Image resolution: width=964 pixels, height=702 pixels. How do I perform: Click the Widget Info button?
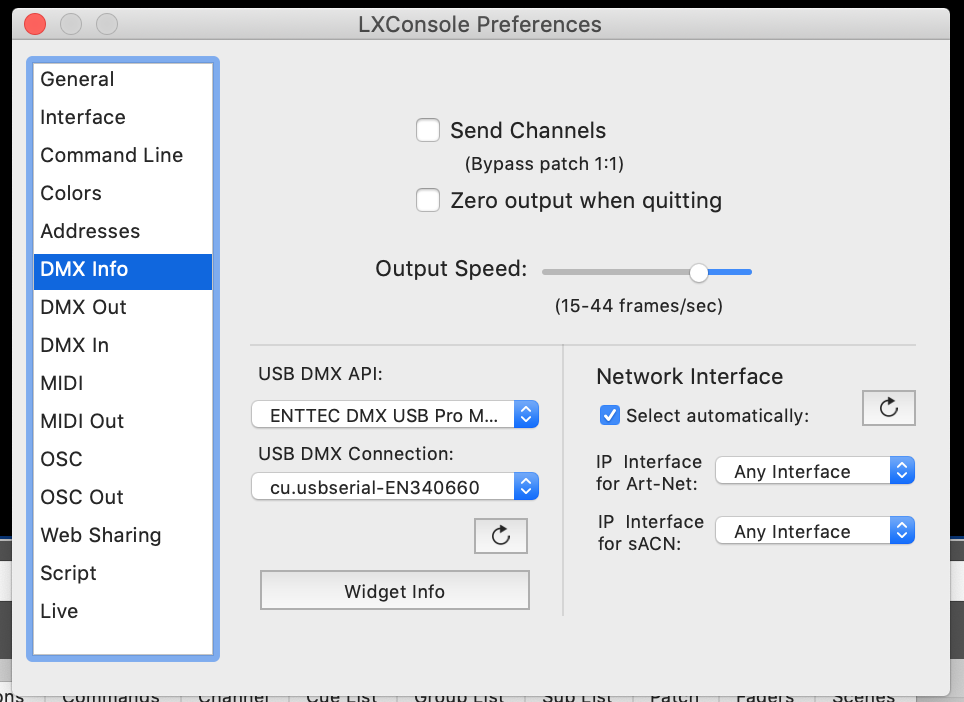(x=395, y=591)
